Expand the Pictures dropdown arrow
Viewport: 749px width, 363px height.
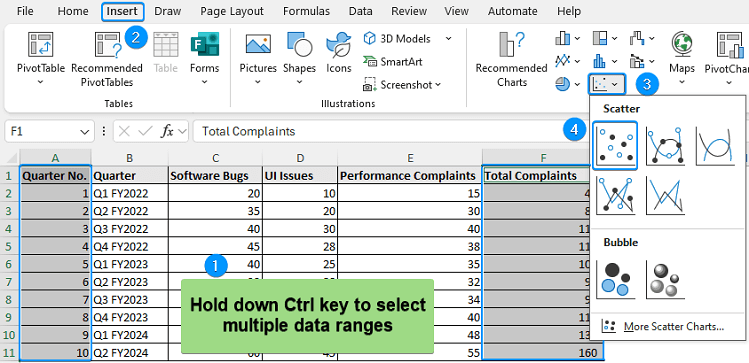tap(258, 82)
